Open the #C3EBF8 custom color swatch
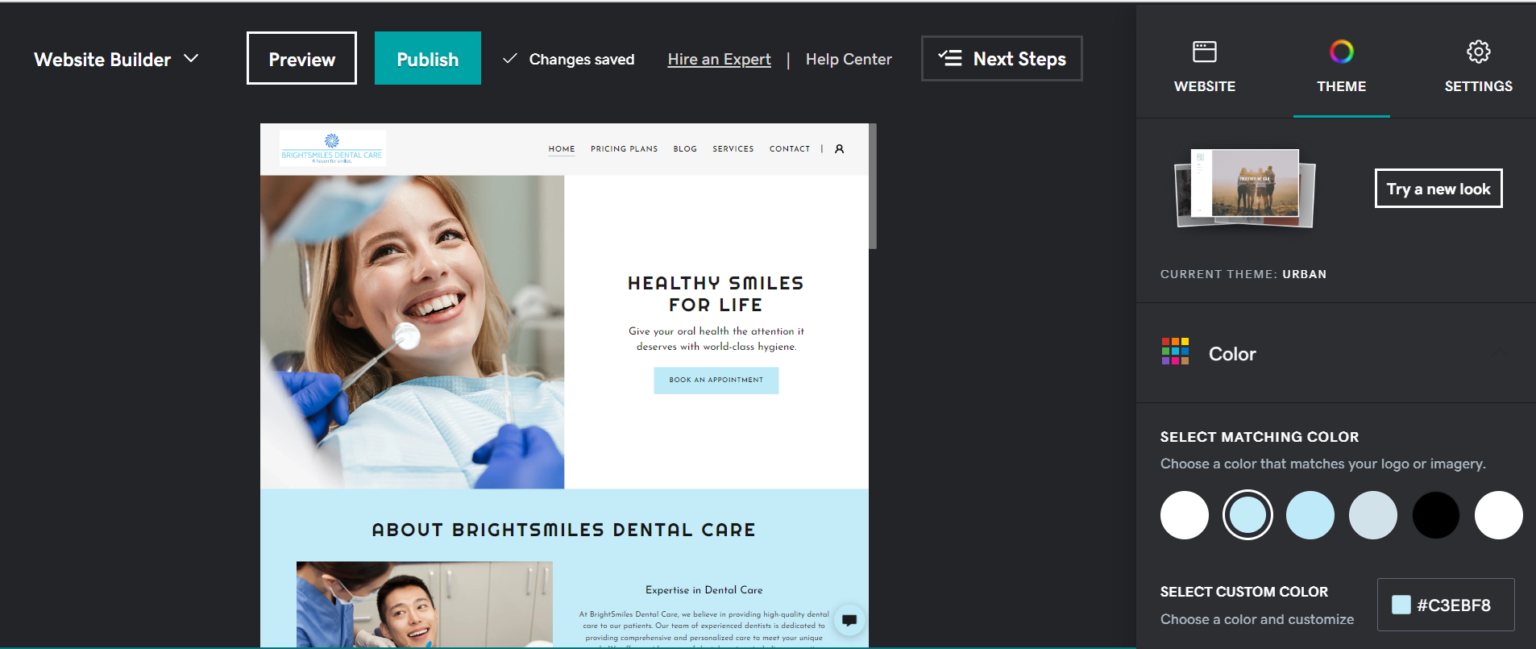 [x=1446, y=604]
